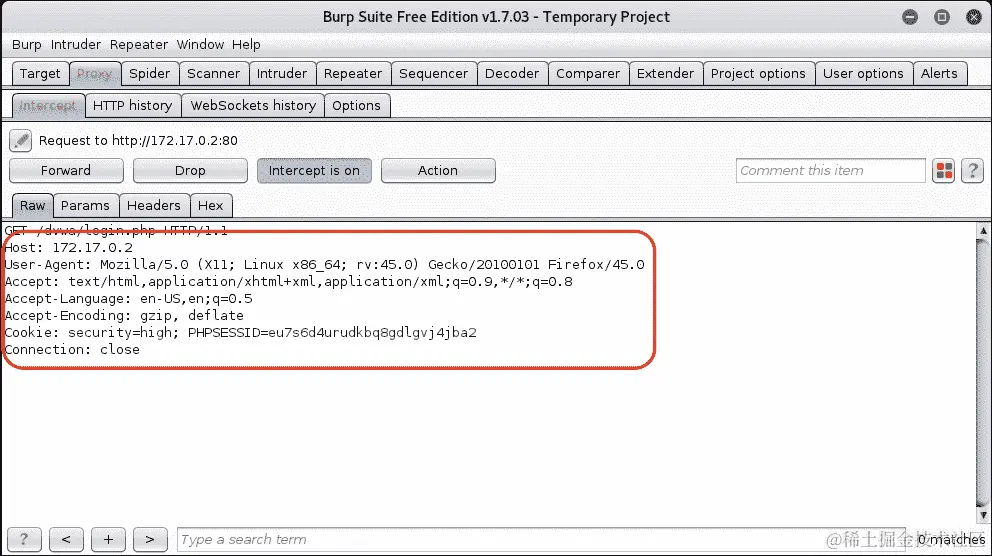Open the Action menu button

click(438, 171)
